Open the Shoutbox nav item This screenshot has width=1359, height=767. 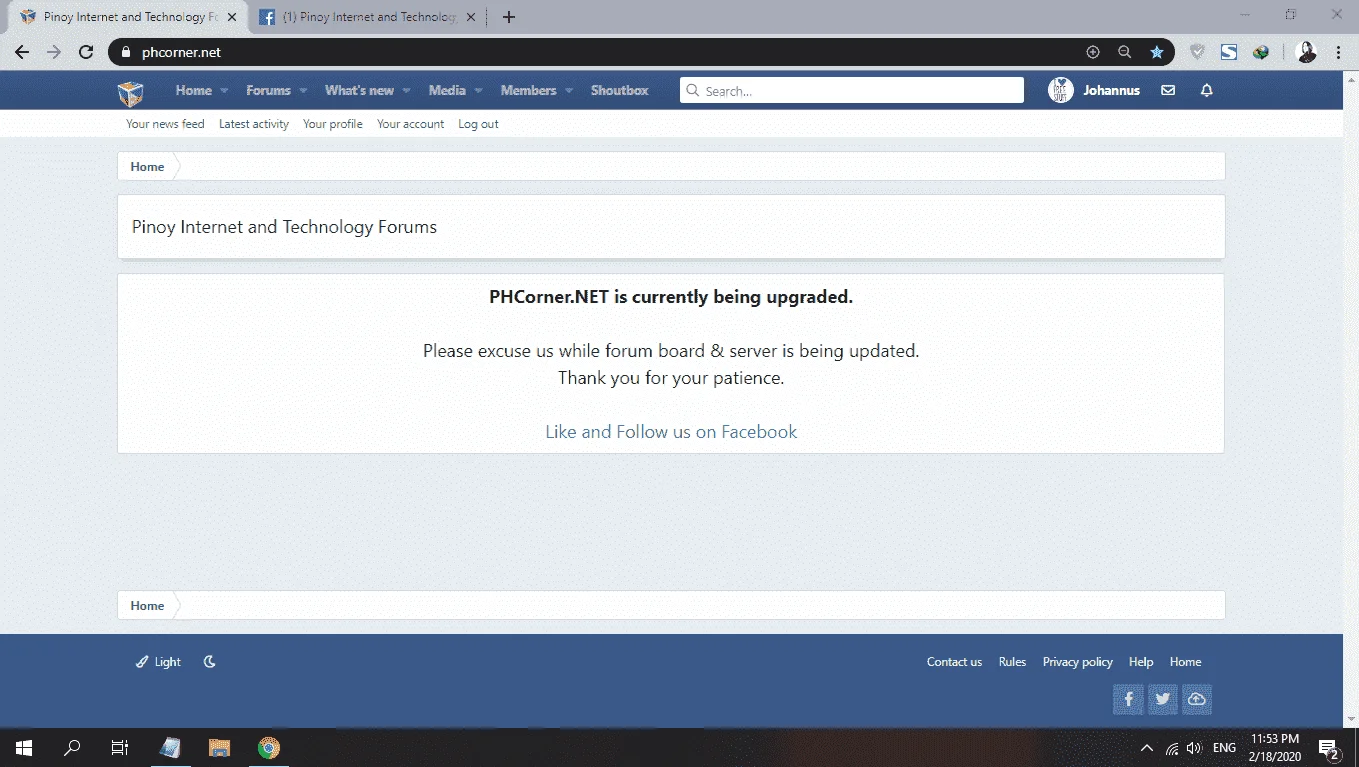pyautogui.click(x=619, y=90)
